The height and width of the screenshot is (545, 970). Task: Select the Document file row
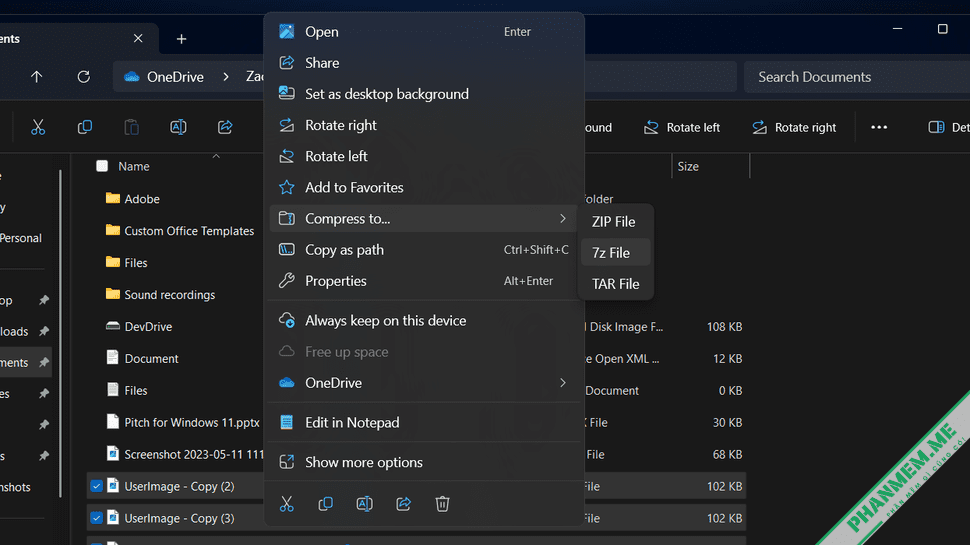pos(142,358)
